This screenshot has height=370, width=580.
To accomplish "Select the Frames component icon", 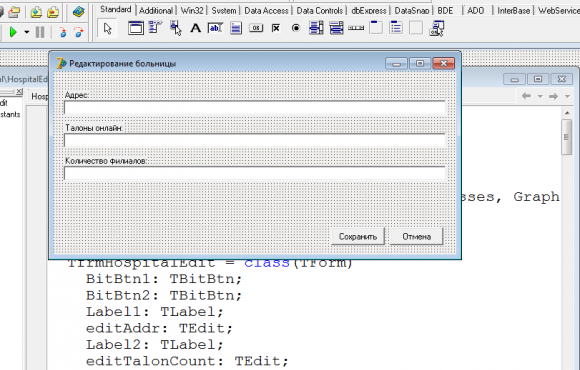I will pyautogui.click(x=135, y=28).
